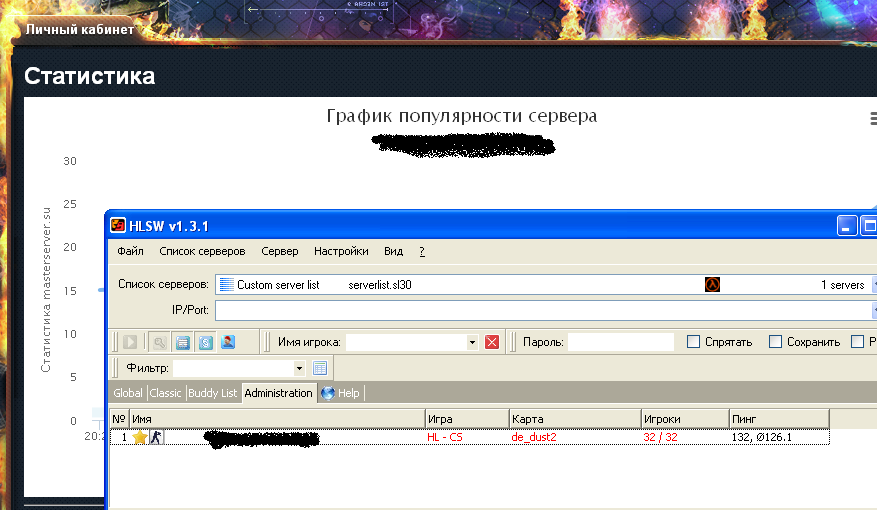877x510 pixels.
Task: Open the Список серверов menu
Action: click(x=202, y=251)
